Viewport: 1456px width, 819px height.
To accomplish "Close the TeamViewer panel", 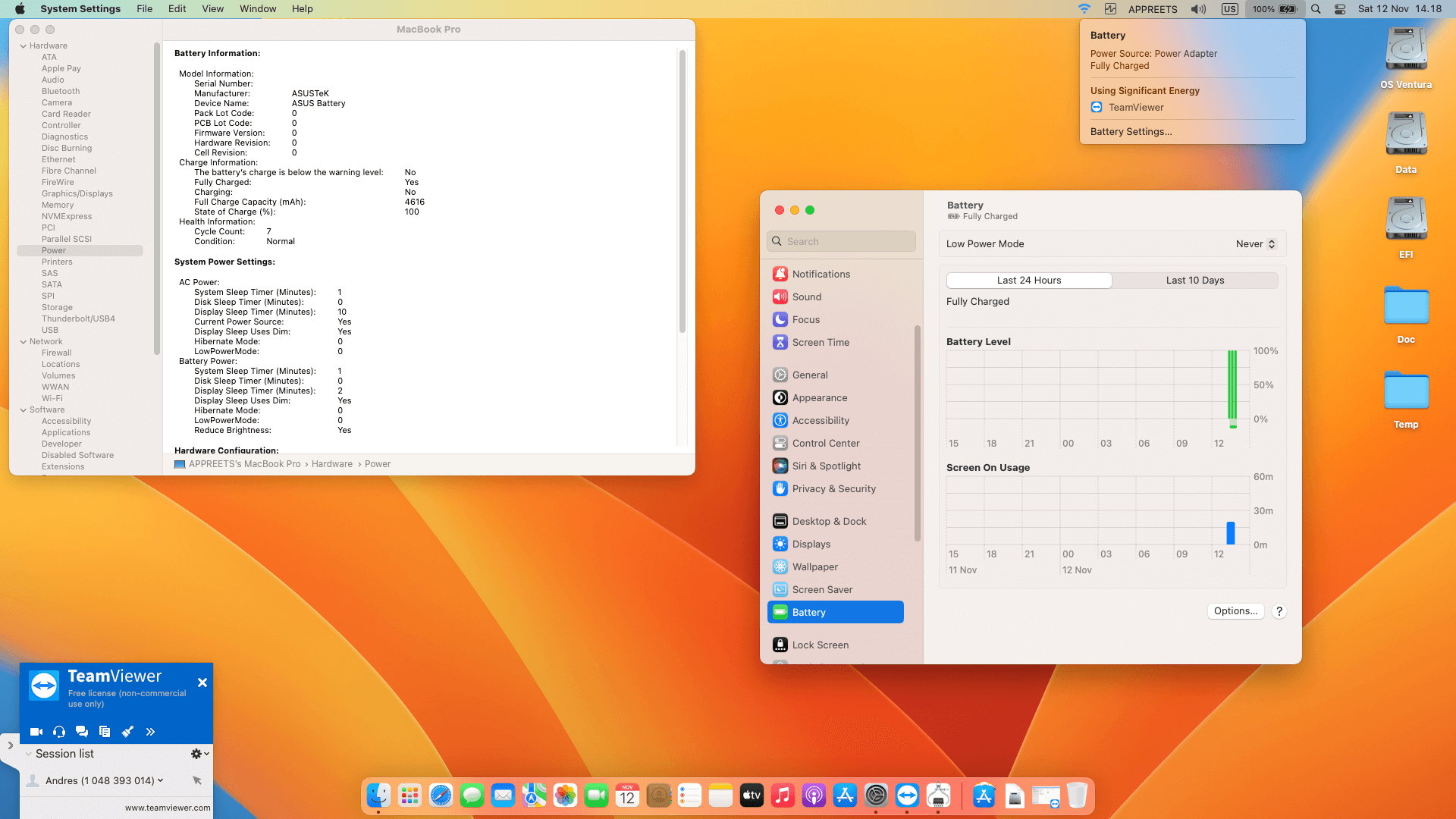I will pyautogui.click(x=202, y=682).
